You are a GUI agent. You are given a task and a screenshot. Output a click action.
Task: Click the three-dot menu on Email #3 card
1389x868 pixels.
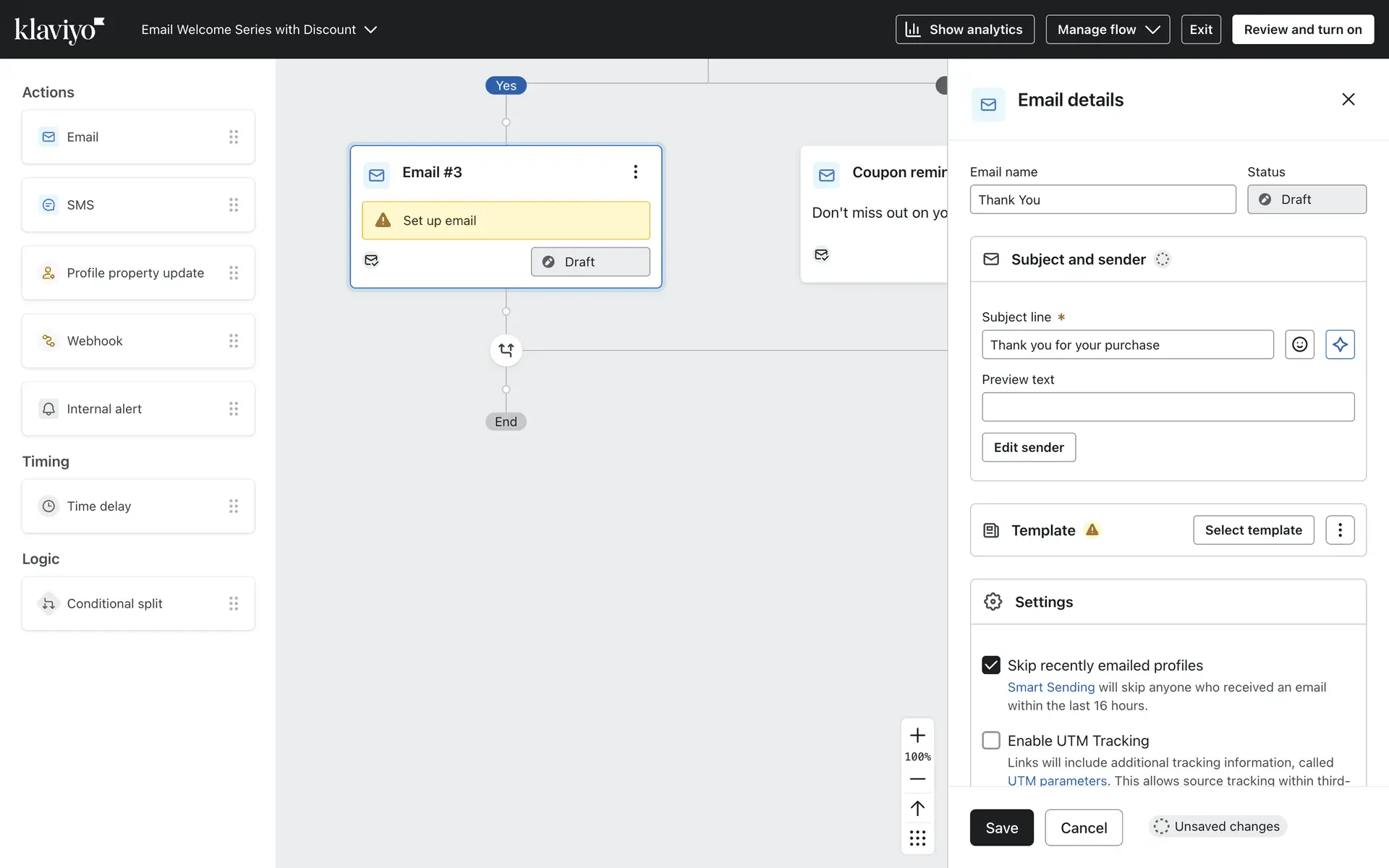[635, 172]
